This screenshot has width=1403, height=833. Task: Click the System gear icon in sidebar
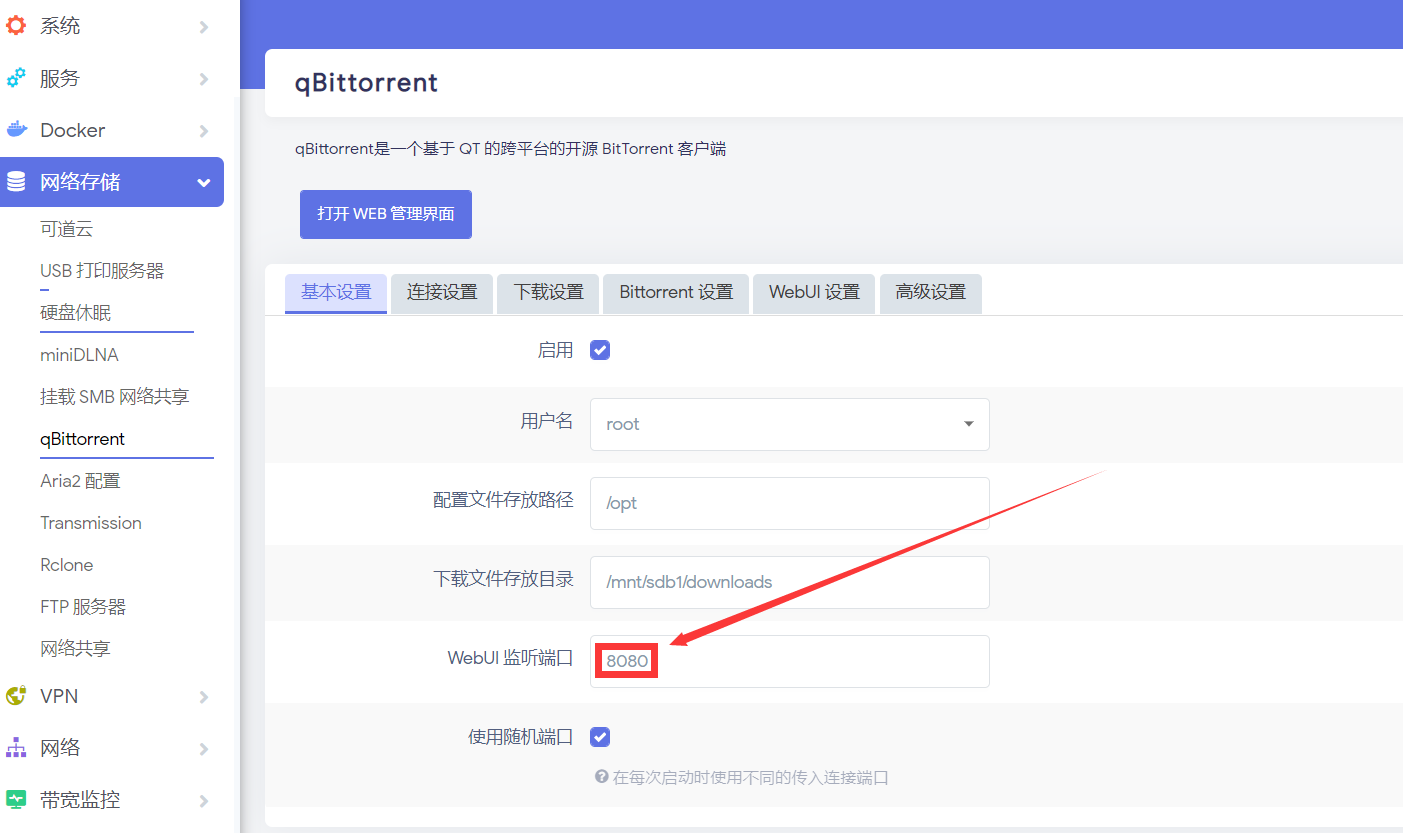tap(16, 26)
